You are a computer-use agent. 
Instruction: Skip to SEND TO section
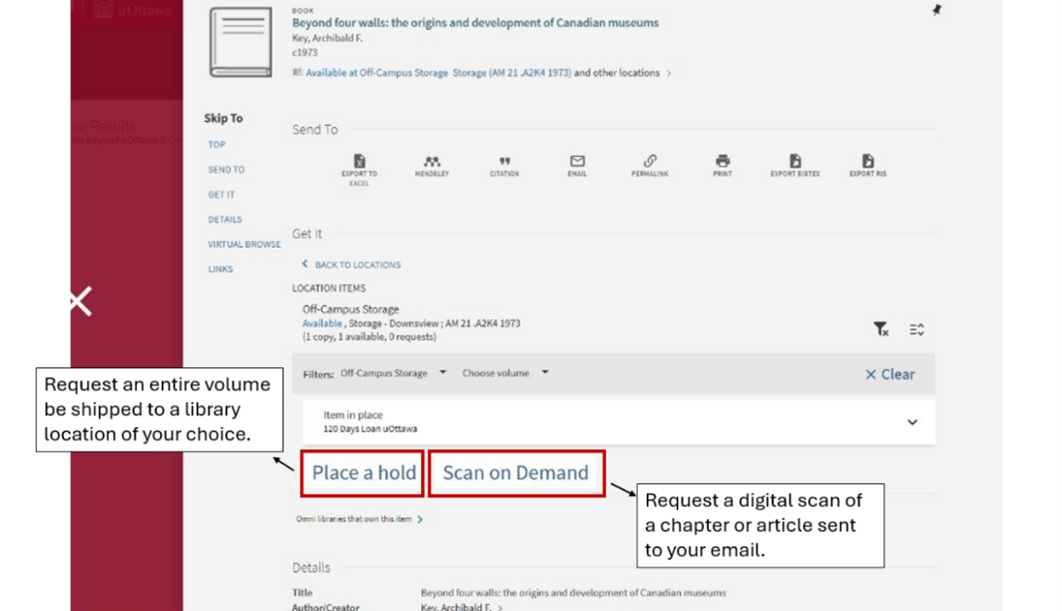(226, 169)
